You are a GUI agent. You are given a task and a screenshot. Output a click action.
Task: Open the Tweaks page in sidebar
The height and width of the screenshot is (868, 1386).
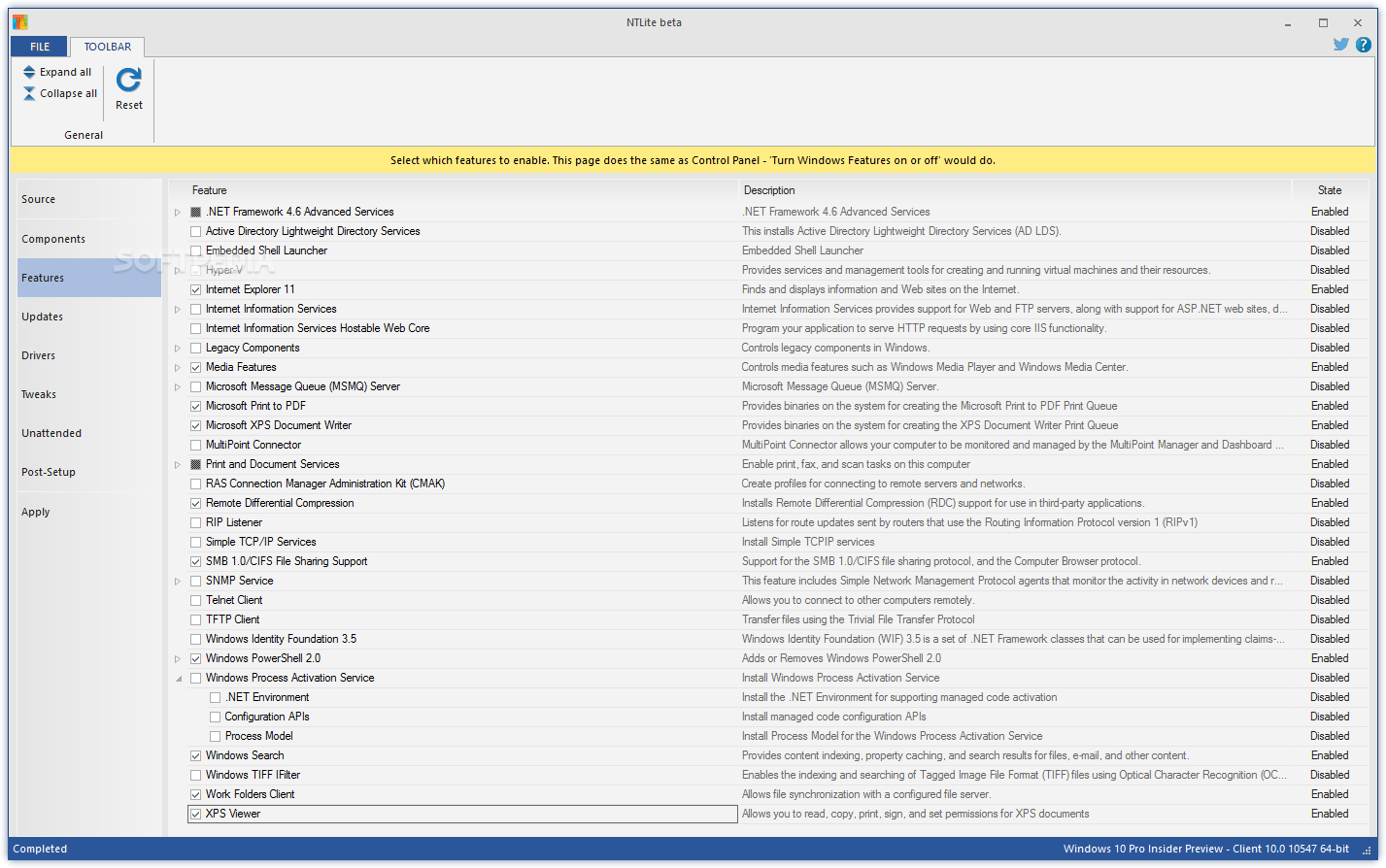tap(89, 394)
